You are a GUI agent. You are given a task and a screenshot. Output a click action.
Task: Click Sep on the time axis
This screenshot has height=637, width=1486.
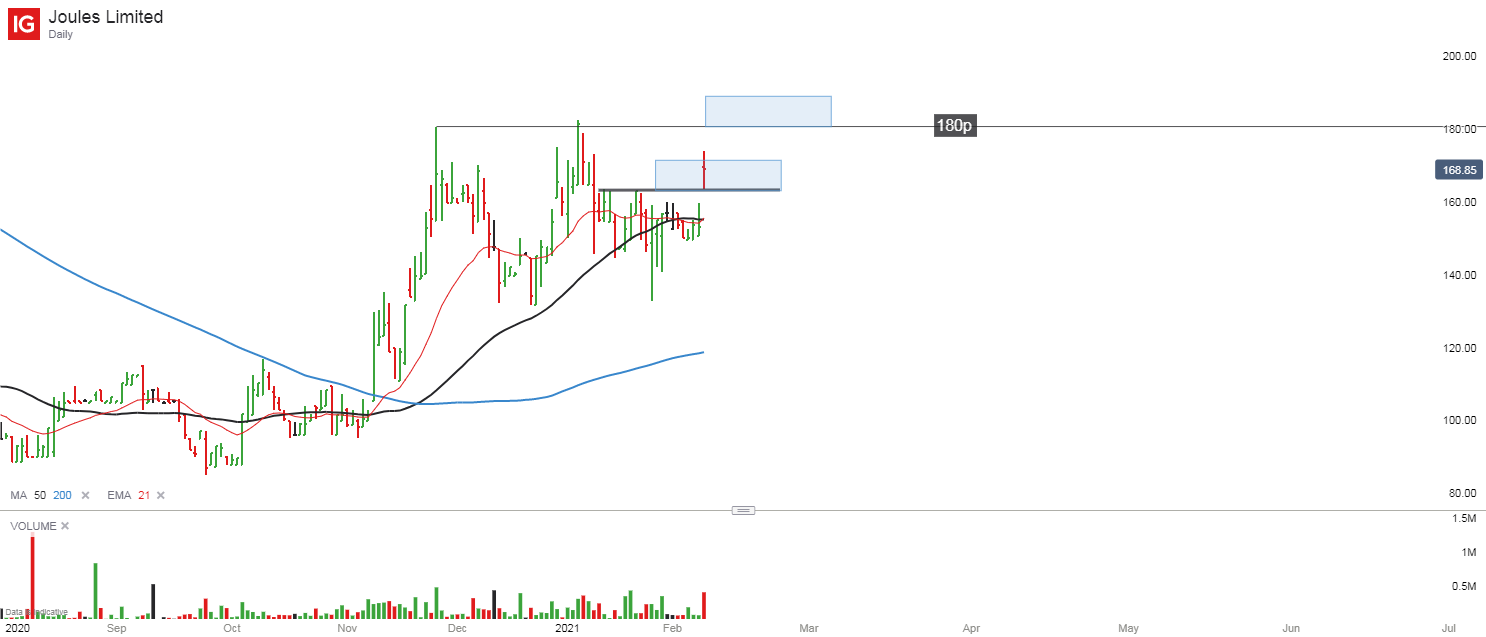[x=117, y=629]
